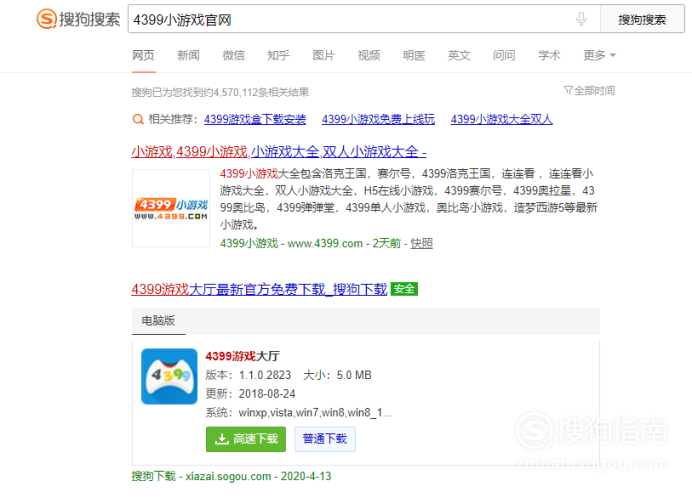Click the first result description snippet
692x498 pixels.
coord(409,199)
